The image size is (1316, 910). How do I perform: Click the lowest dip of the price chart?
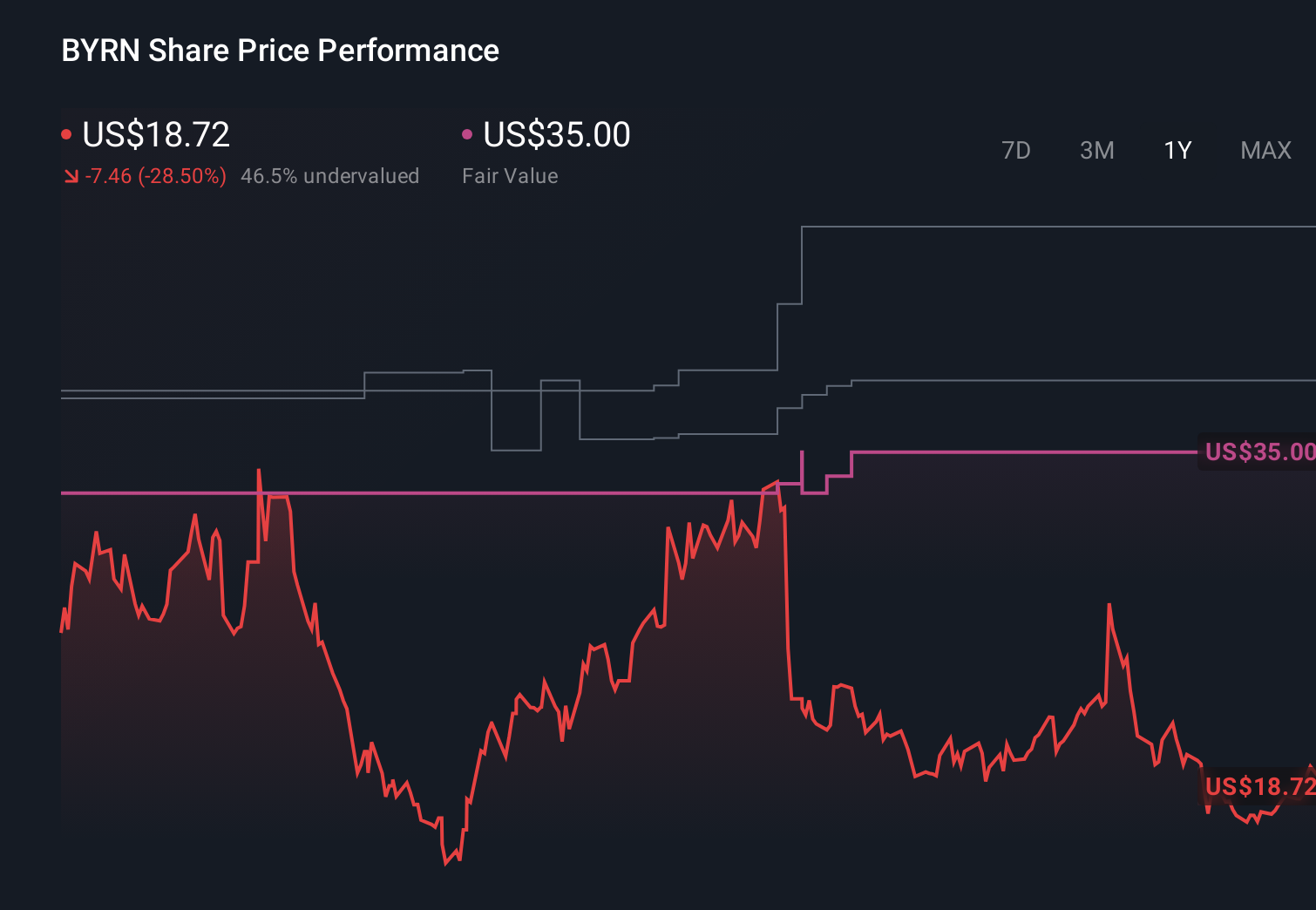446,866
